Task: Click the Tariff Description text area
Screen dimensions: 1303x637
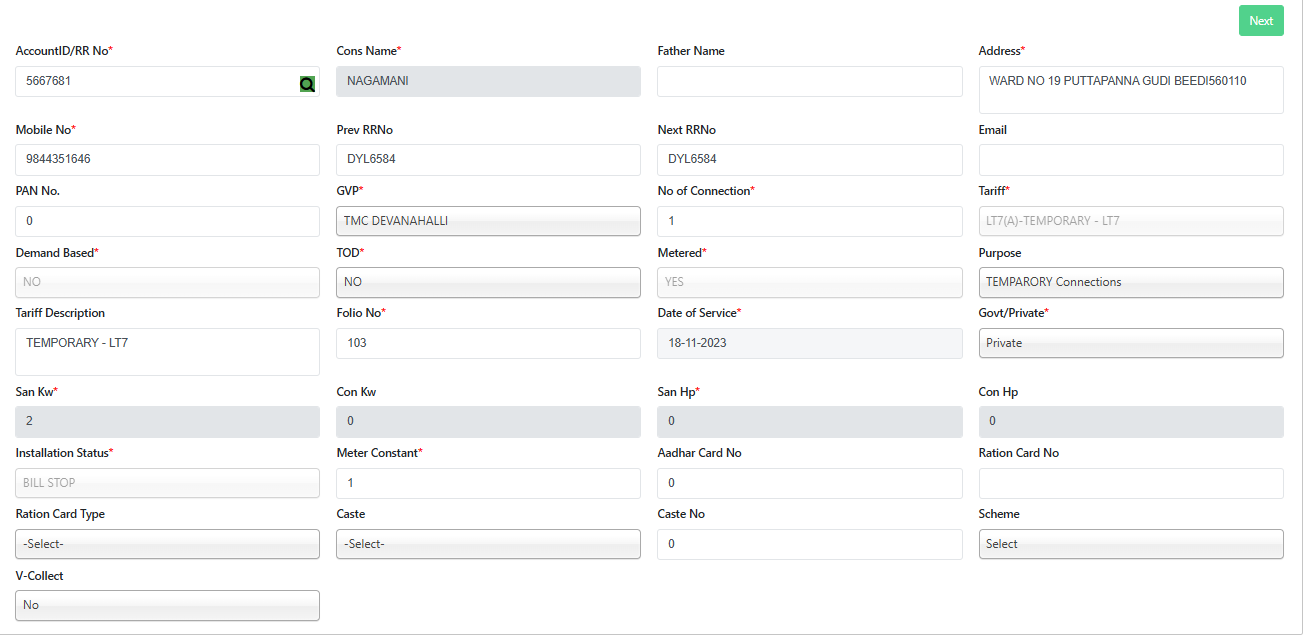Action: (x=168, y=352)
